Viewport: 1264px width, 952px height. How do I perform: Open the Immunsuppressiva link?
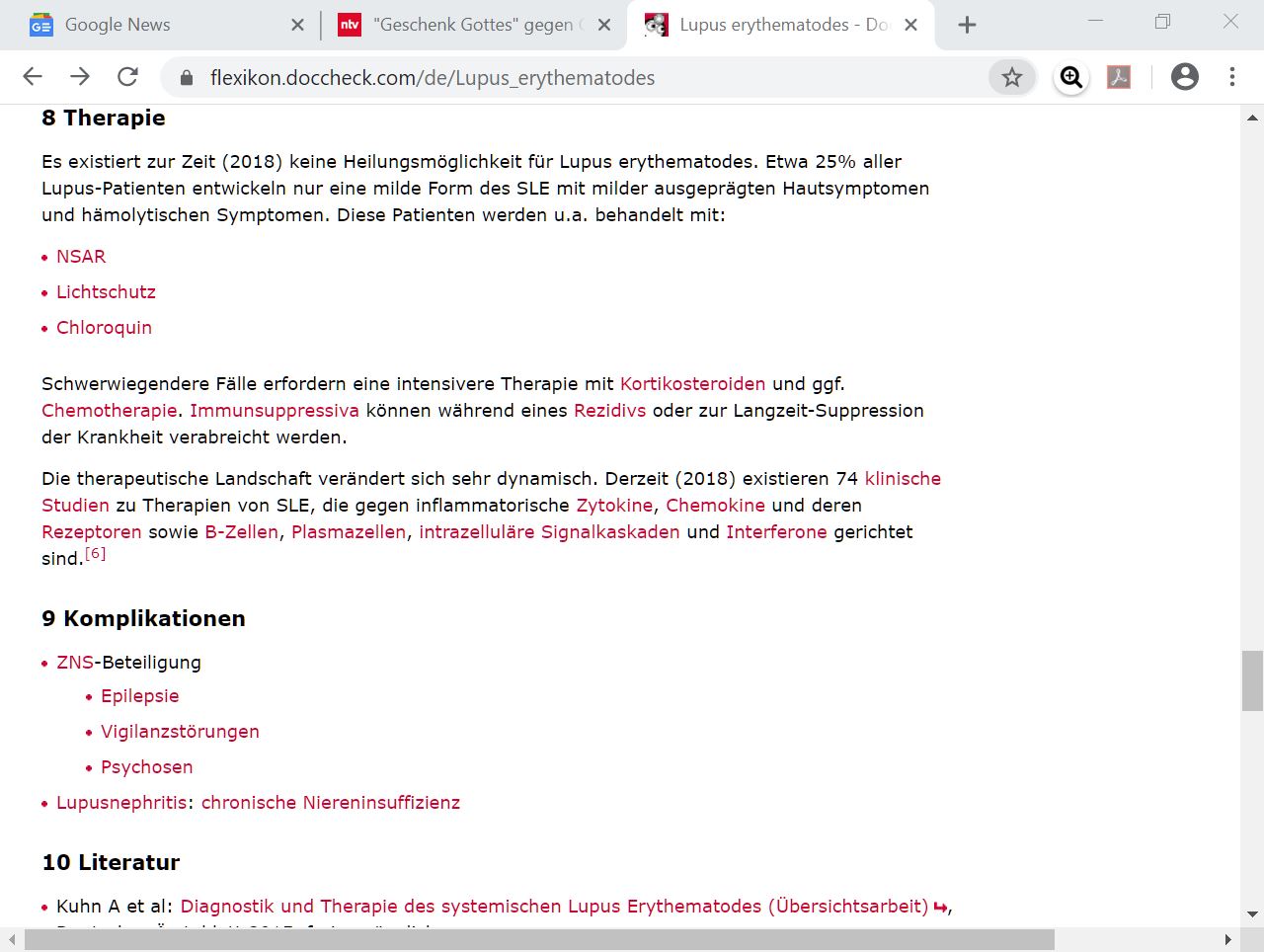(x=275, y=411)
